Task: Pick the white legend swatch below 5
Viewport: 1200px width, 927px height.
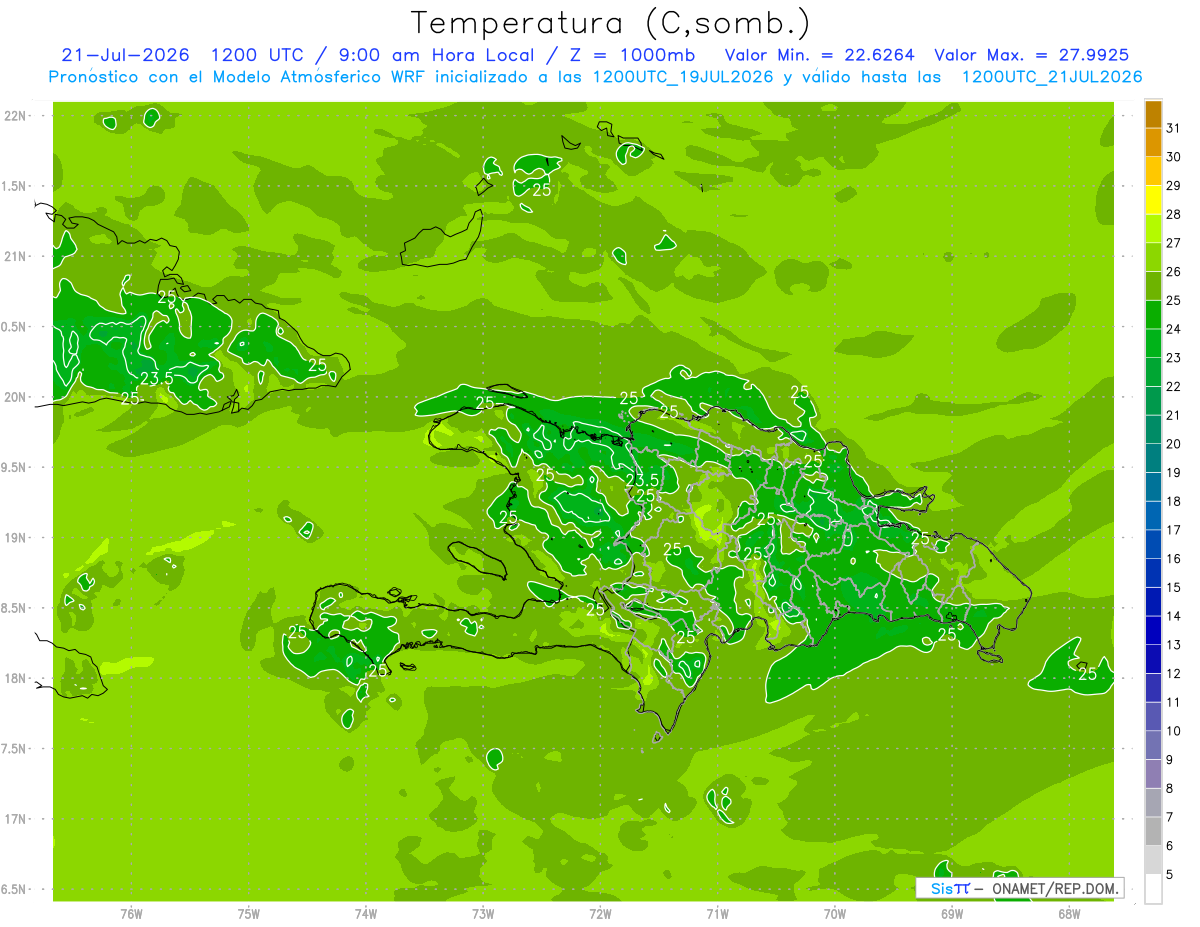Action: pyautogui.click(x=1153, y=889)
